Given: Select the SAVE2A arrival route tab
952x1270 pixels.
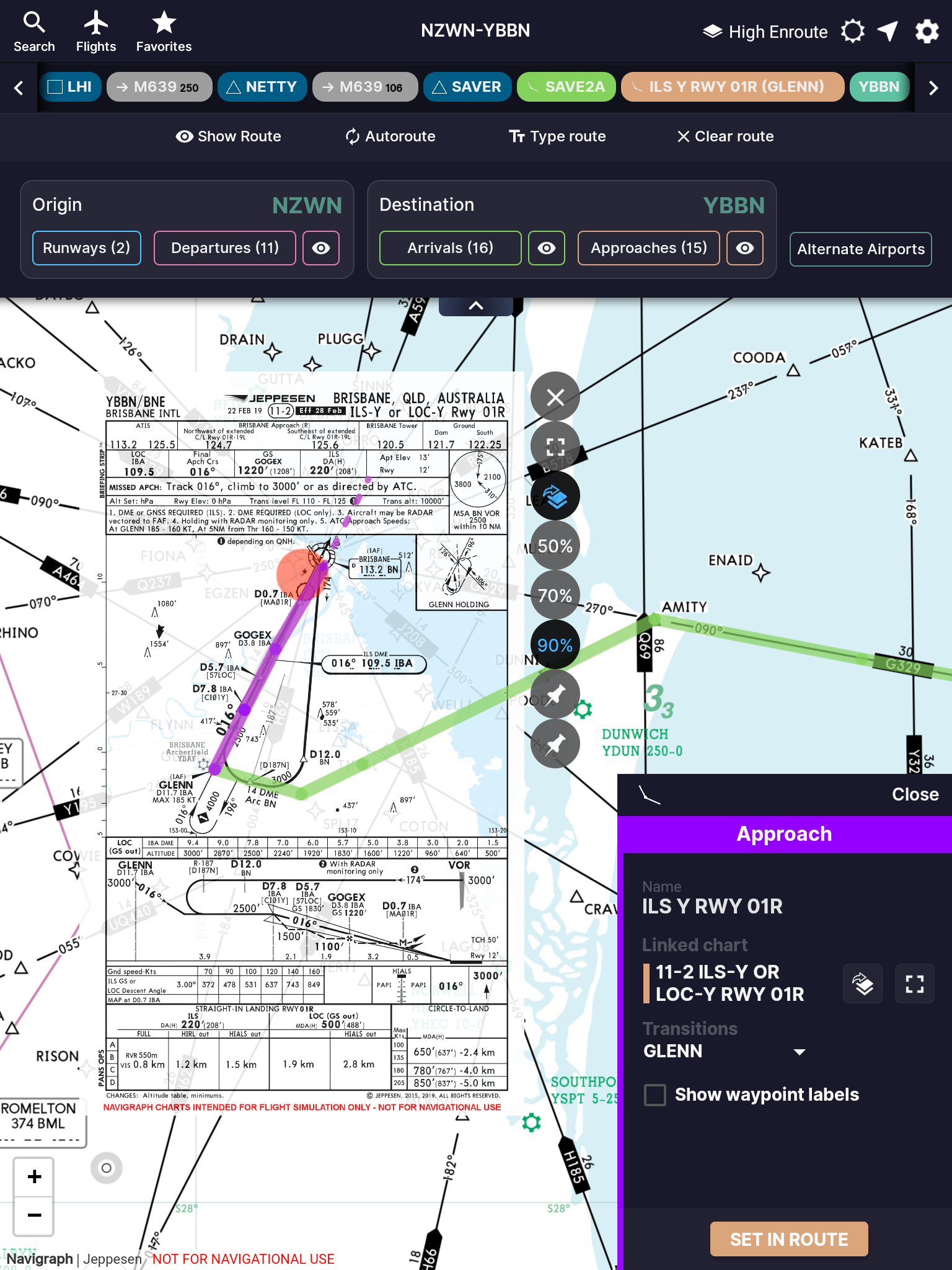Looking at the screenshot, I should point(566,87).
